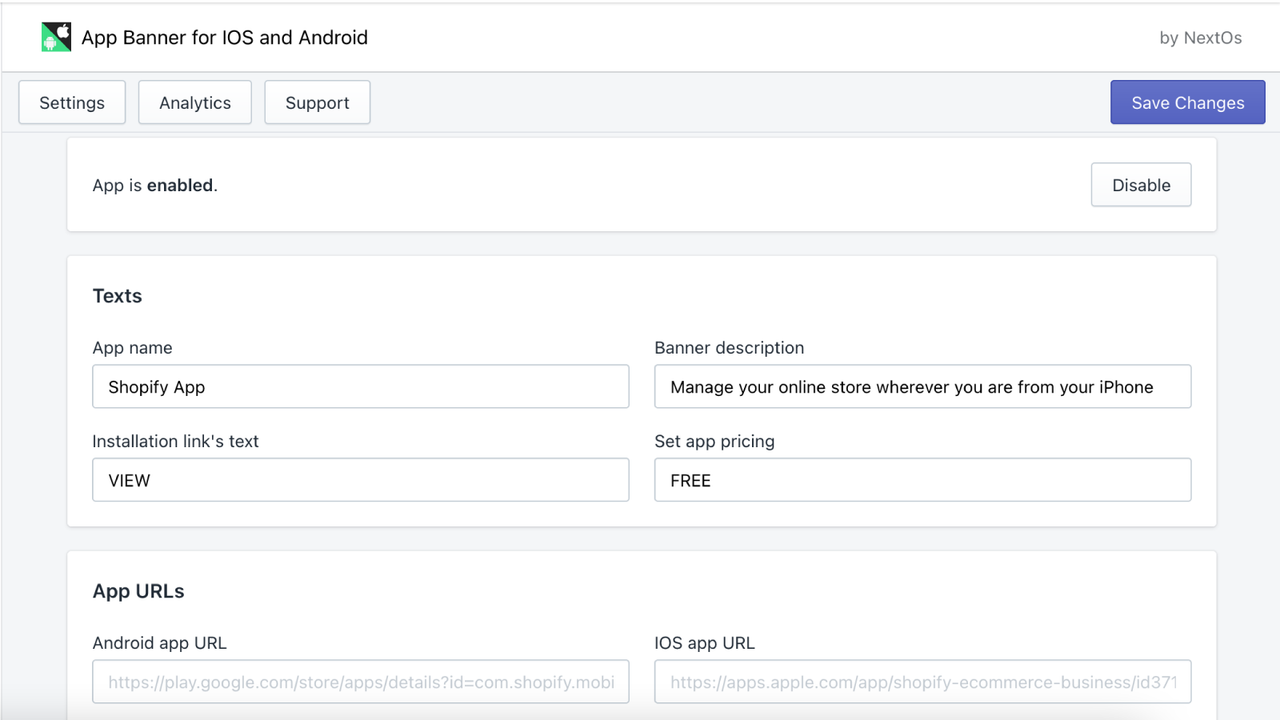Screen dimensions: 1280x720
Task: Click the Save Changes button
Action: coord(1187,102)
